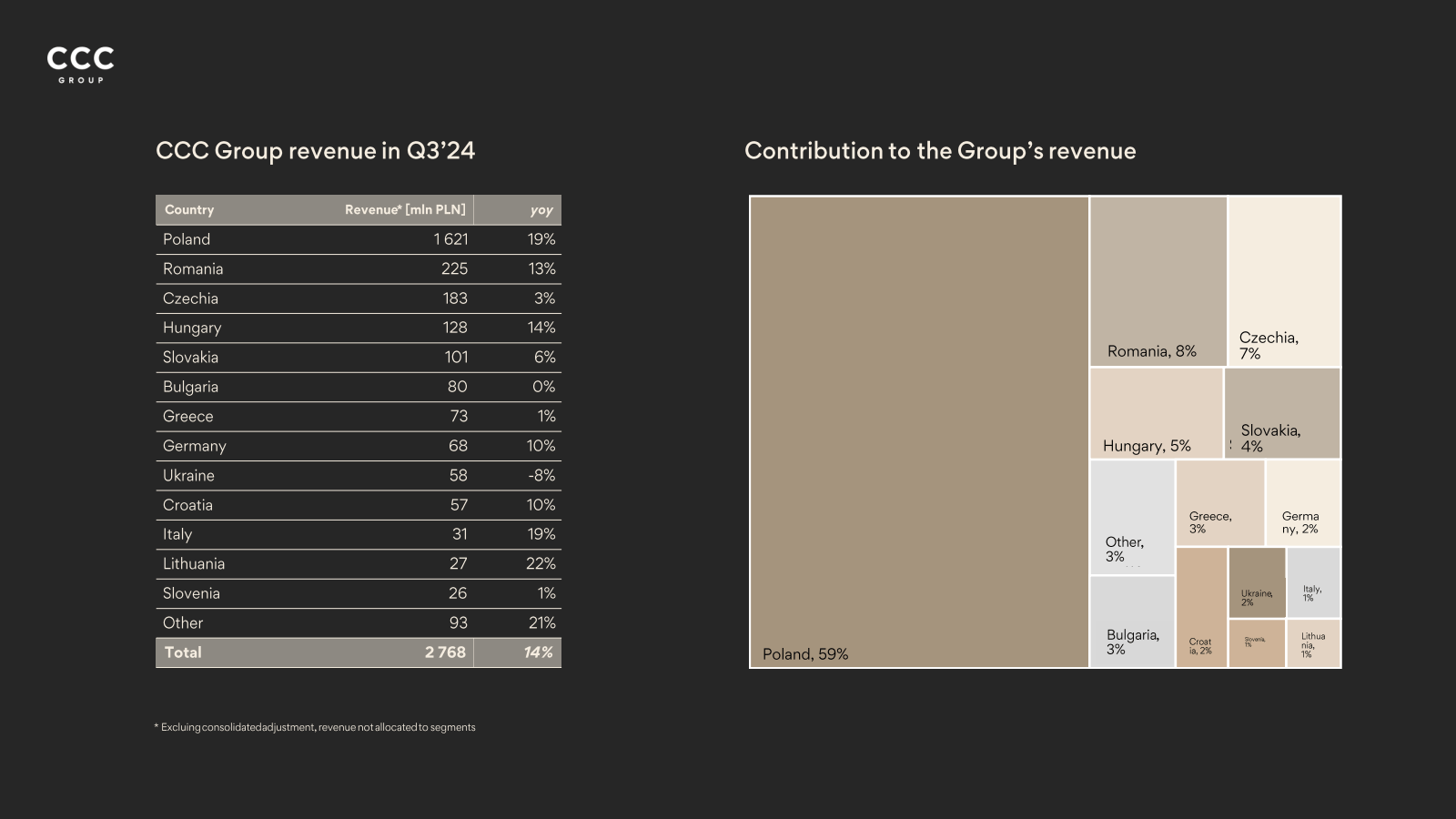Screen dimensions: 1456x819
Task: Select the Czechia row label in table
Action: (x=190, y=298)
